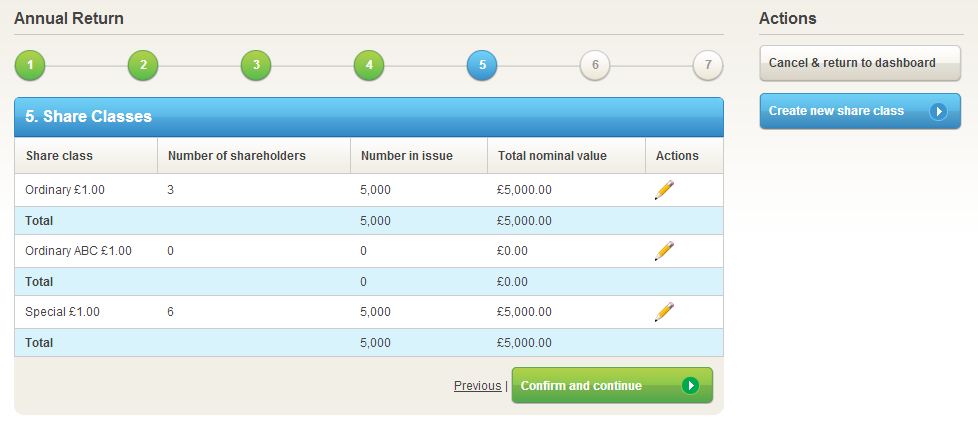Select the Ordinary ABC £1.00 row name
This screenshot has width=978, height=438.
[79, 251]
